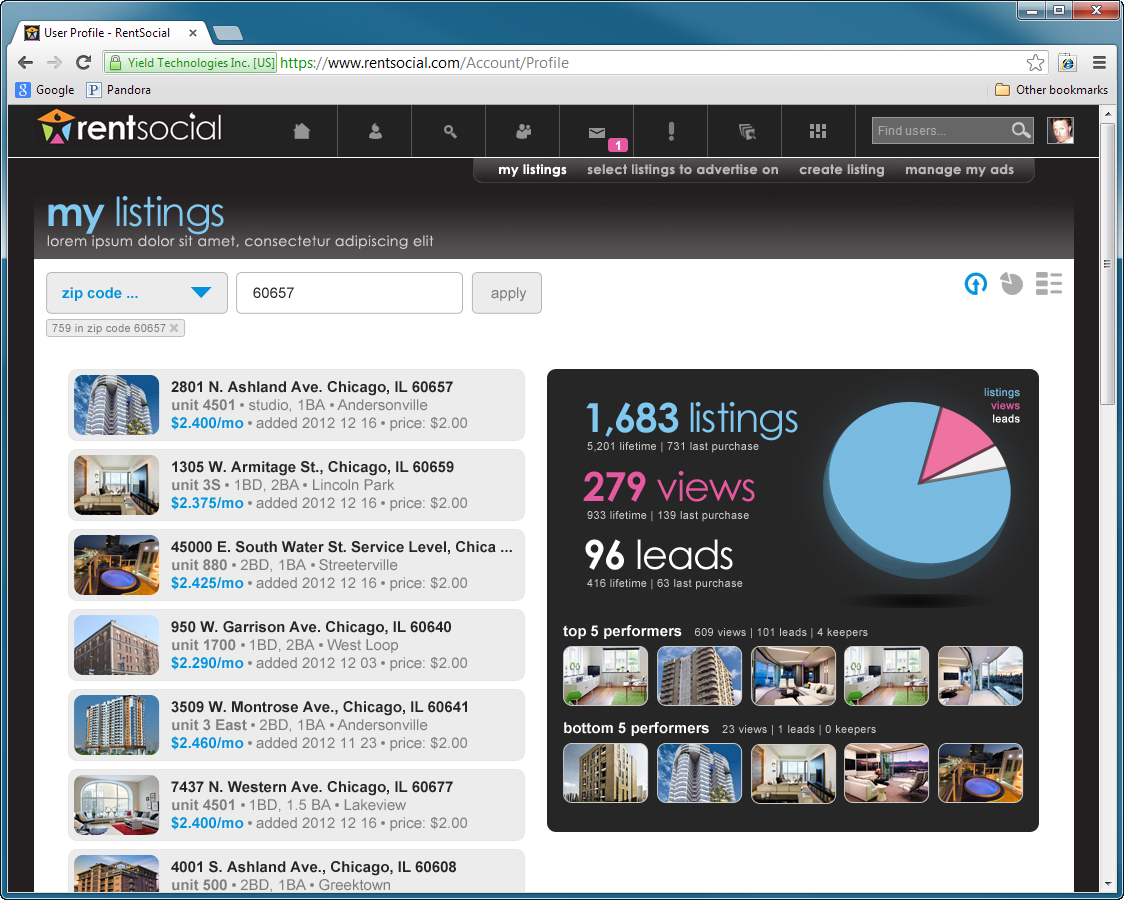The width and height of the screenshot is (1124, 900).
Task: Open fourth bottom performer thumbnail, sunset lounge
Action: [x=886, y=772]
